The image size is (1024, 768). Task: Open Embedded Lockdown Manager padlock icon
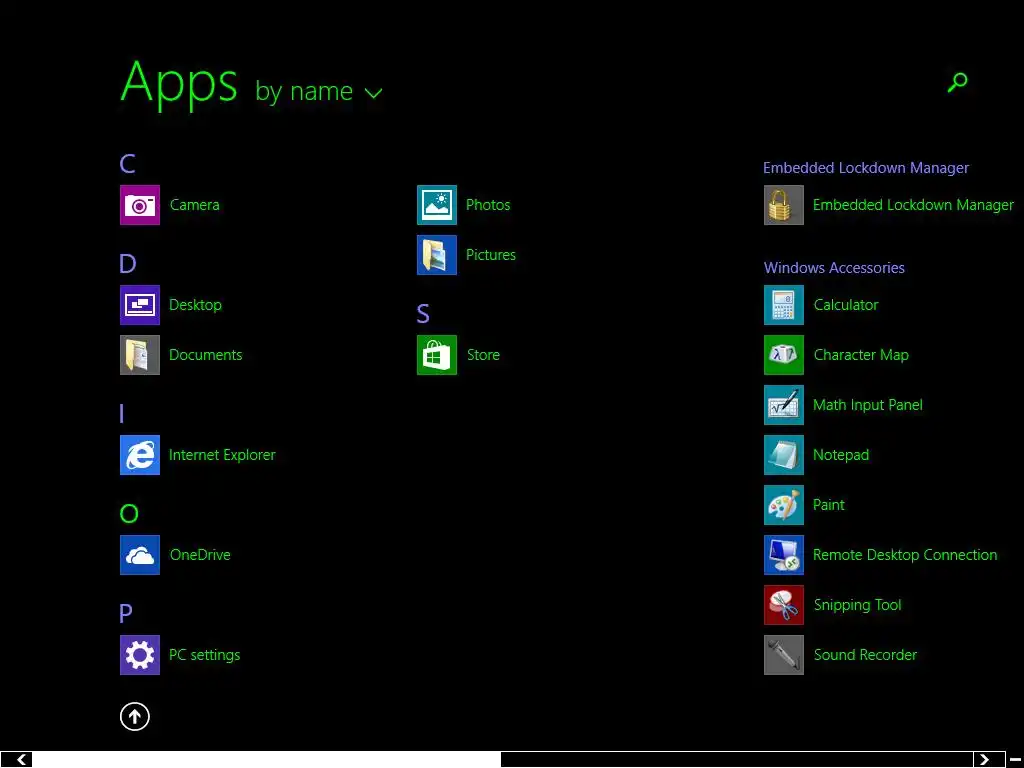point(784,205)
